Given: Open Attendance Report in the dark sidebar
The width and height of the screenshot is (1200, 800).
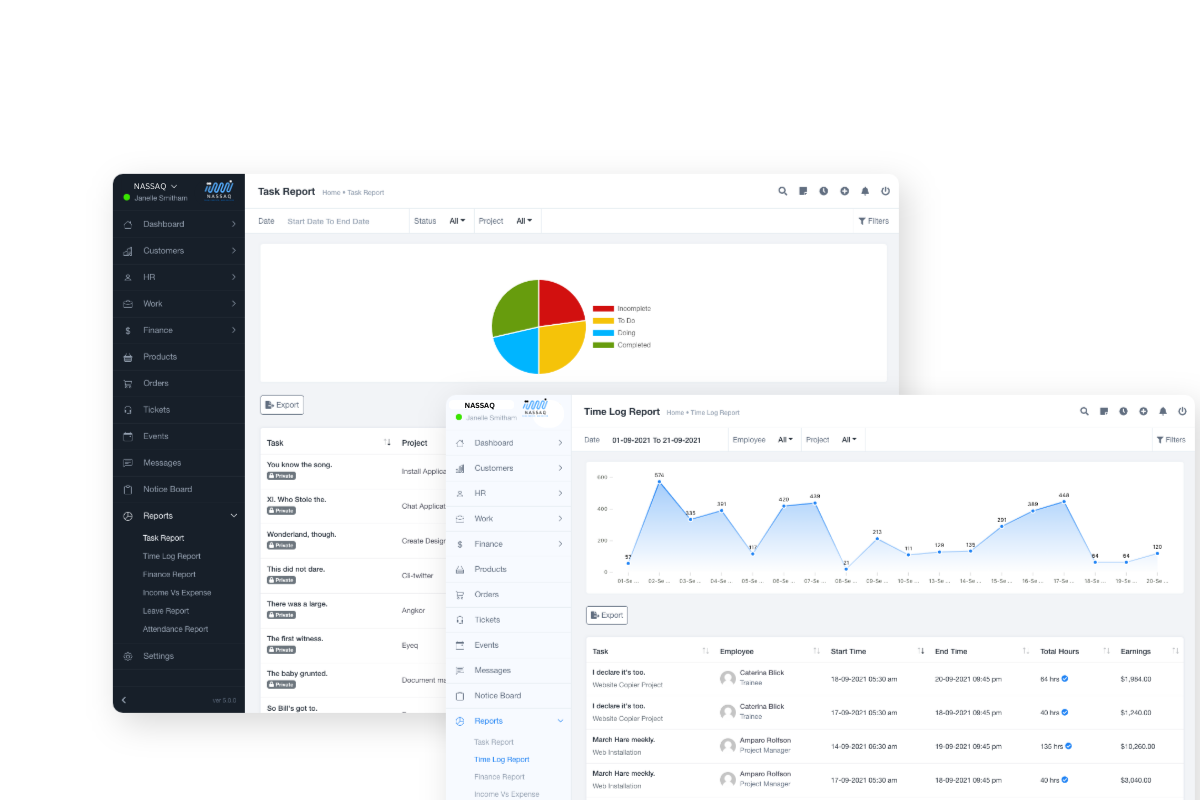Looking at the screenshot, I should coord(175,629).
